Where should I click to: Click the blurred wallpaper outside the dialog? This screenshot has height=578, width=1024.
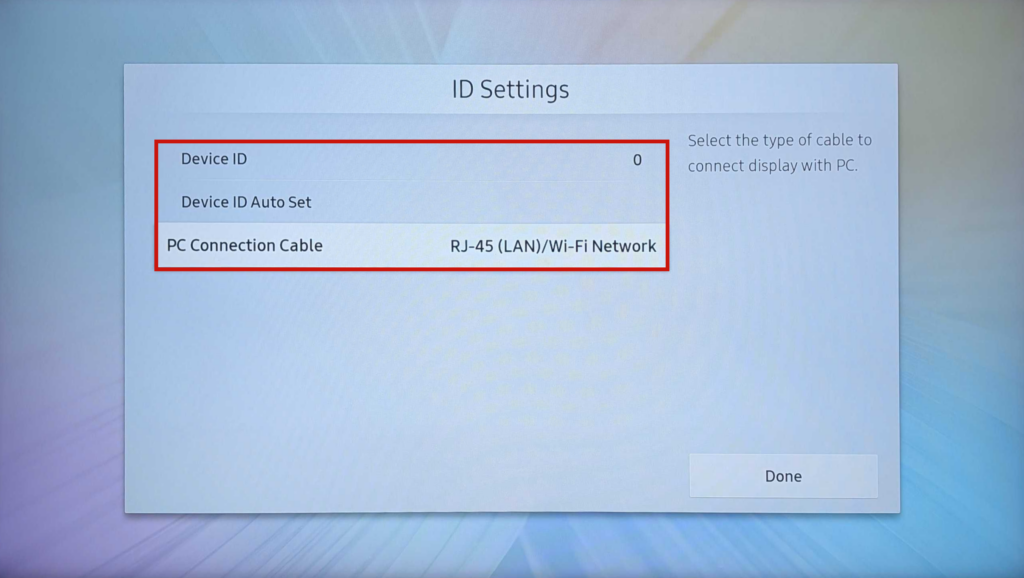click(x=60, y=300)
